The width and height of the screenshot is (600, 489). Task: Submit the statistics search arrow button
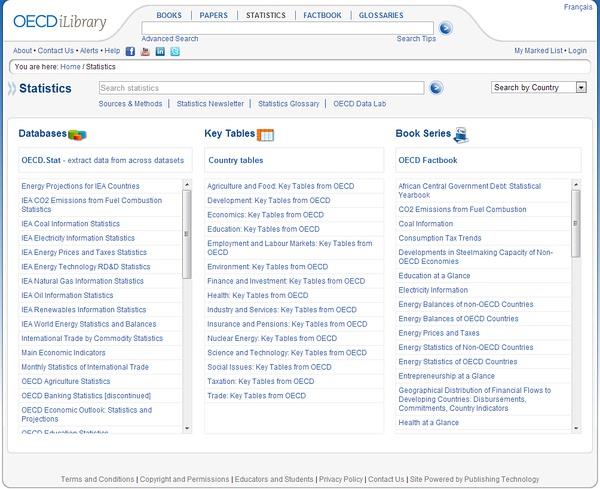[x=436, y=88]
